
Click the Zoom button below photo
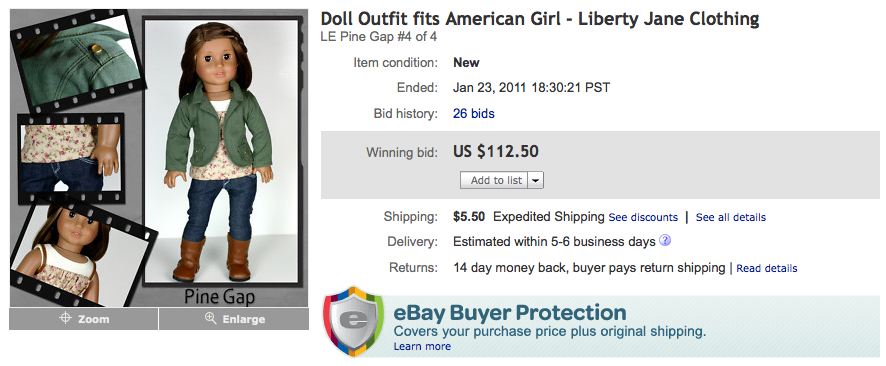(x=84, y=319)
